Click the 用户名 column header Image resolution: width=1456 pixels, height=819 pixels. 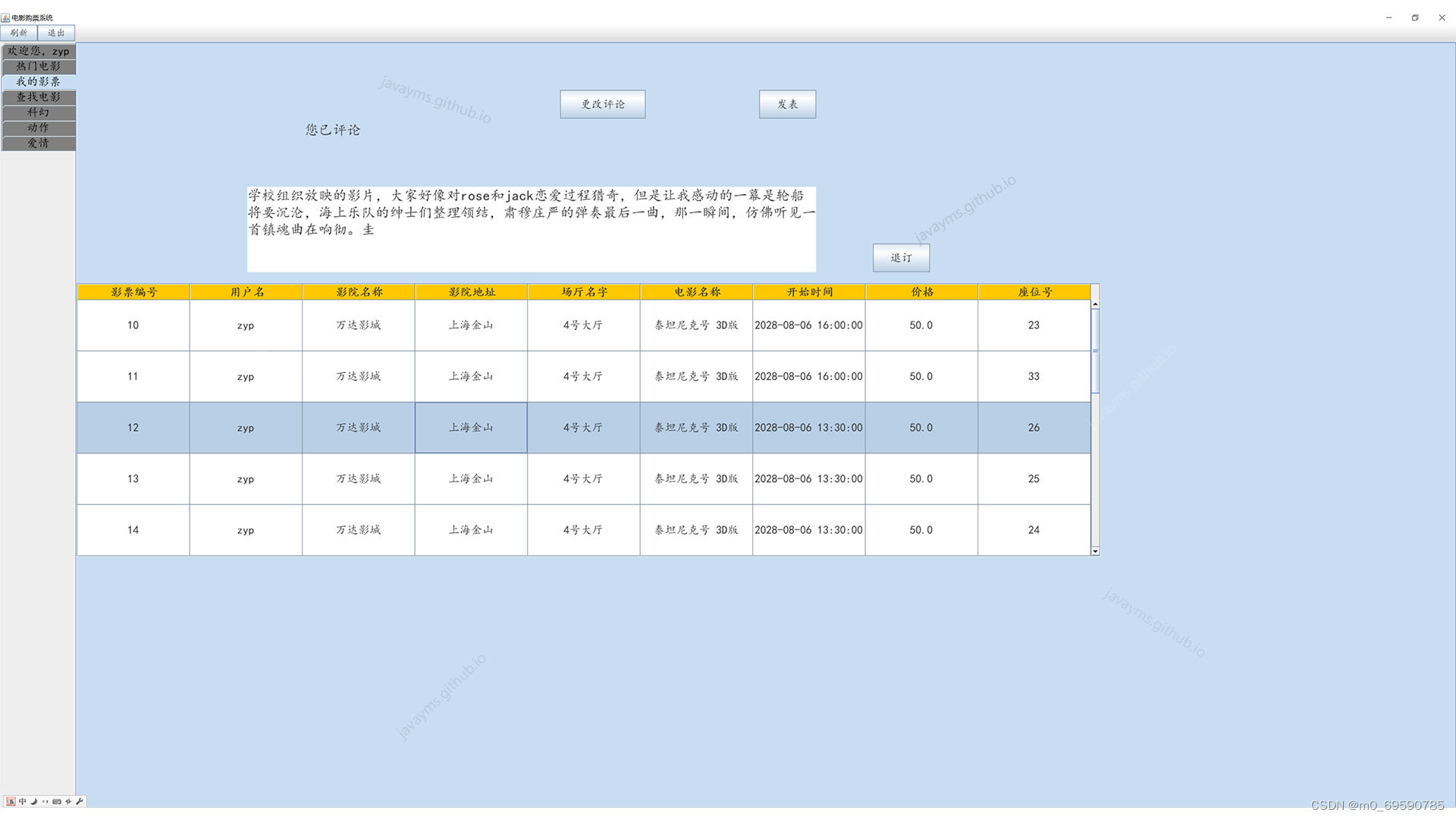coord(246,292)
